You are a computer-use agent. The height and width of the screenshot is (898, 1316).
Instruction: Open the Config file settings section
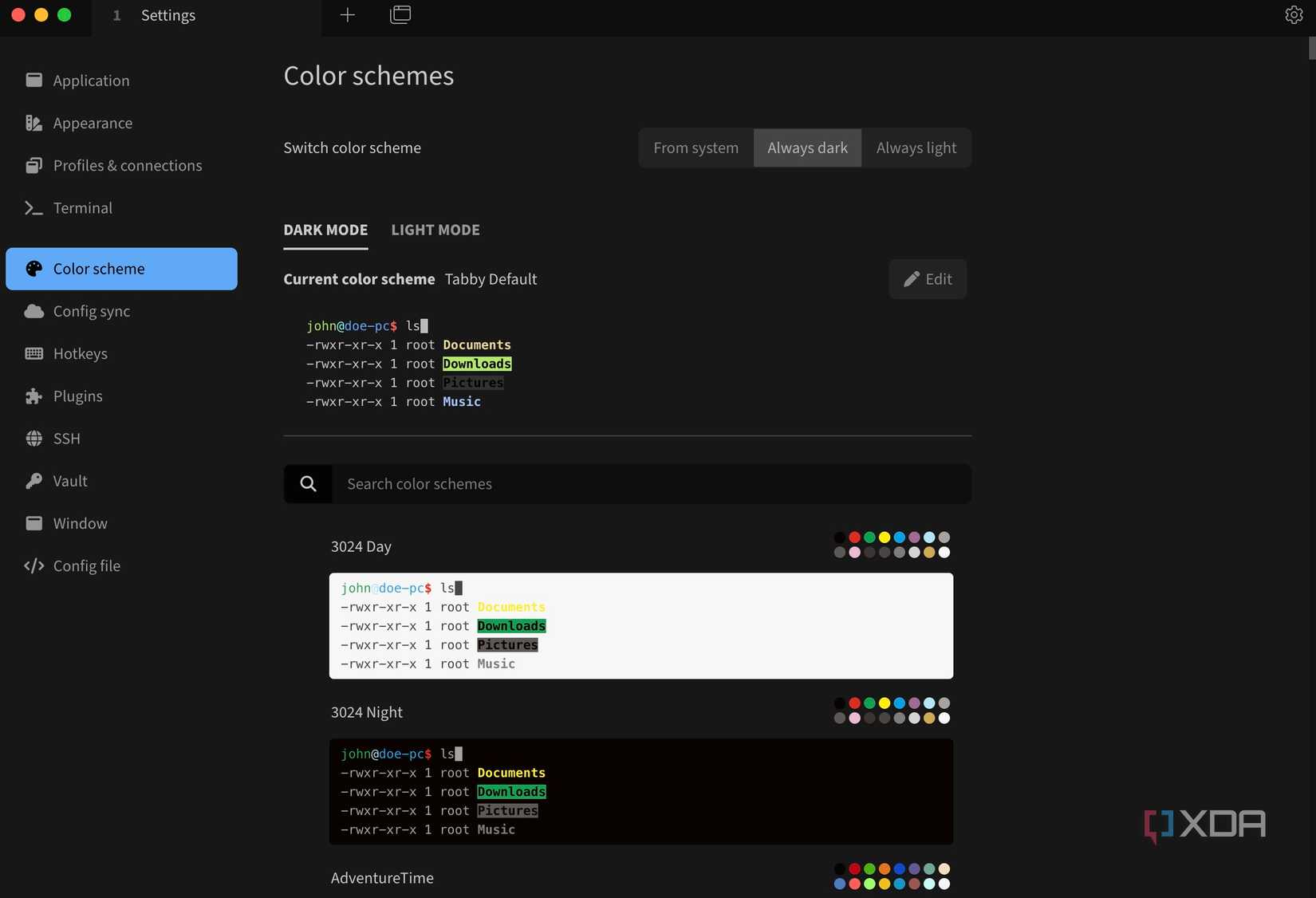coord(86,566)
